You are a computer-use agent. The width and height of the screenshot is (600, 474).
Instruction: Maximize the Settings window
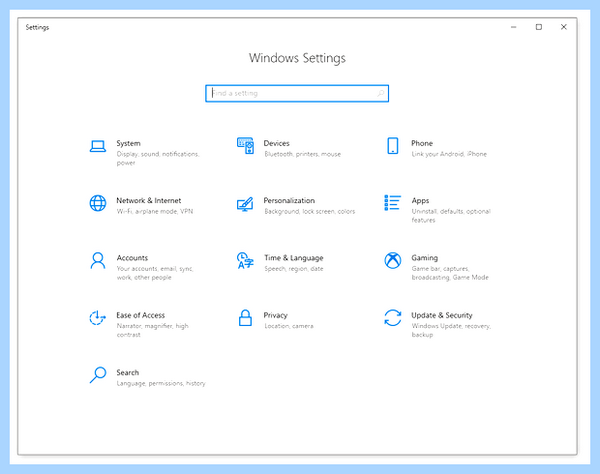[x=539, y=27]
